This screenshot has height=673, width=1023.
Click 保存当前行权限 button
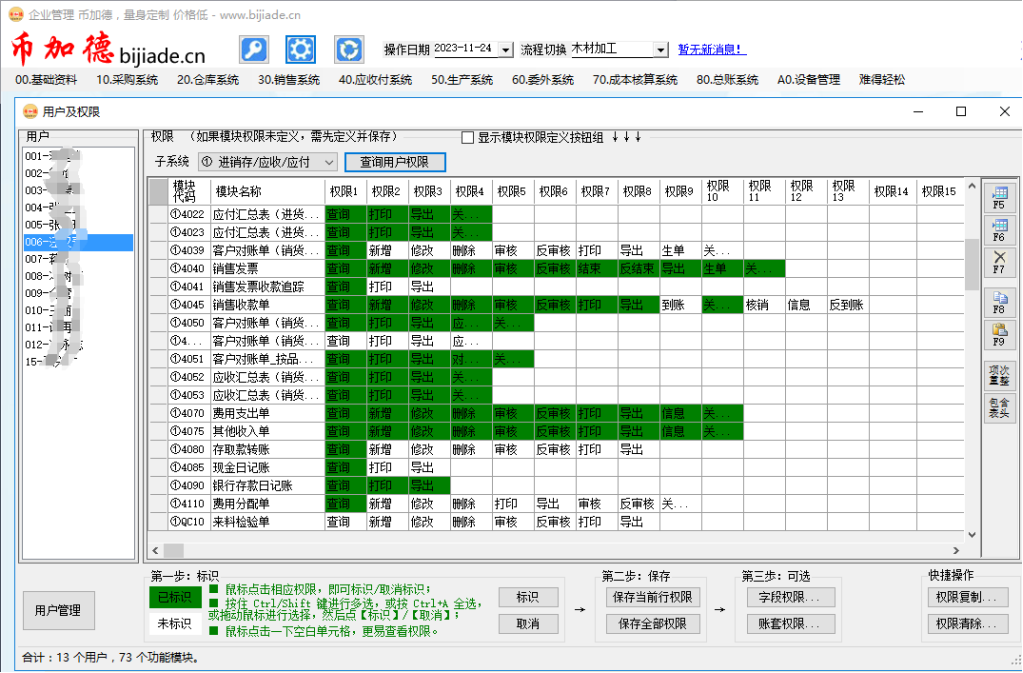(x=652, y=597)
